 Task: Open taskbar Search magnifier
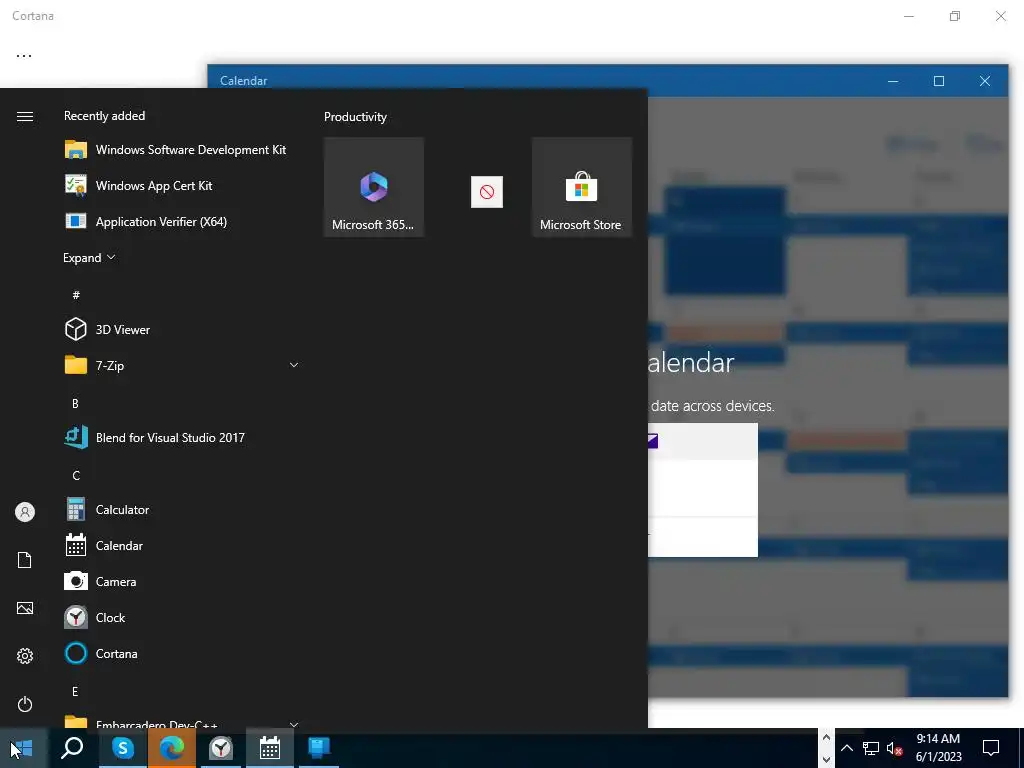tap(72, 748)
